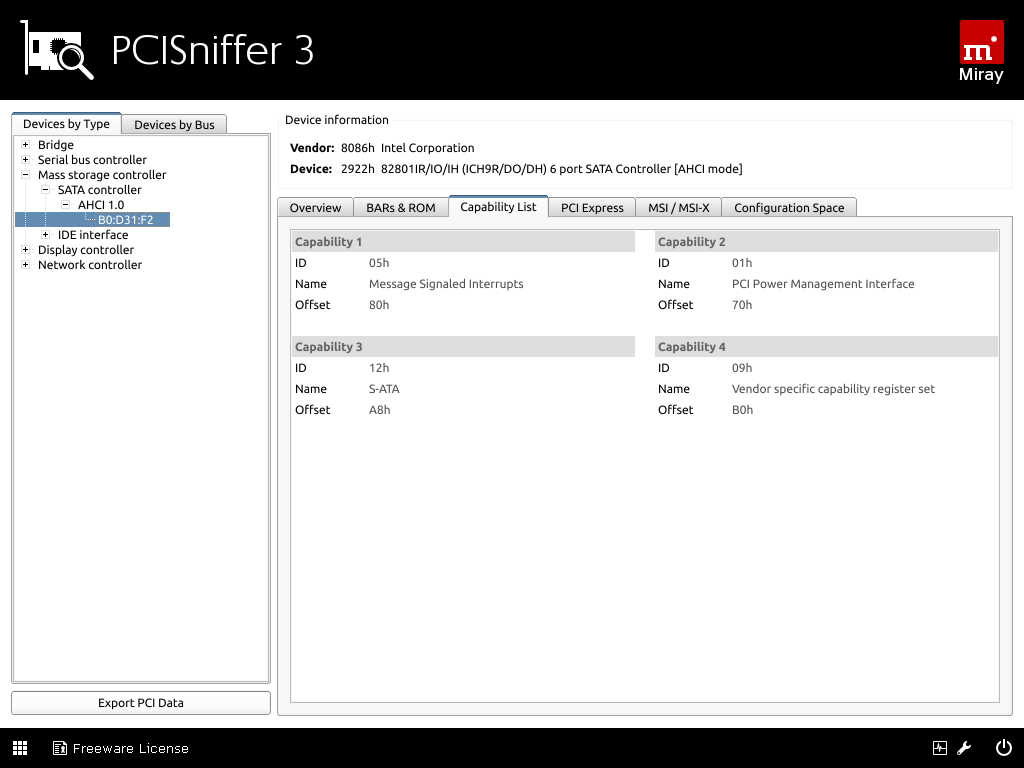Viewport: 1024px width, 768px height.
Task: Click the Capability 1 header
Action: 463,242
